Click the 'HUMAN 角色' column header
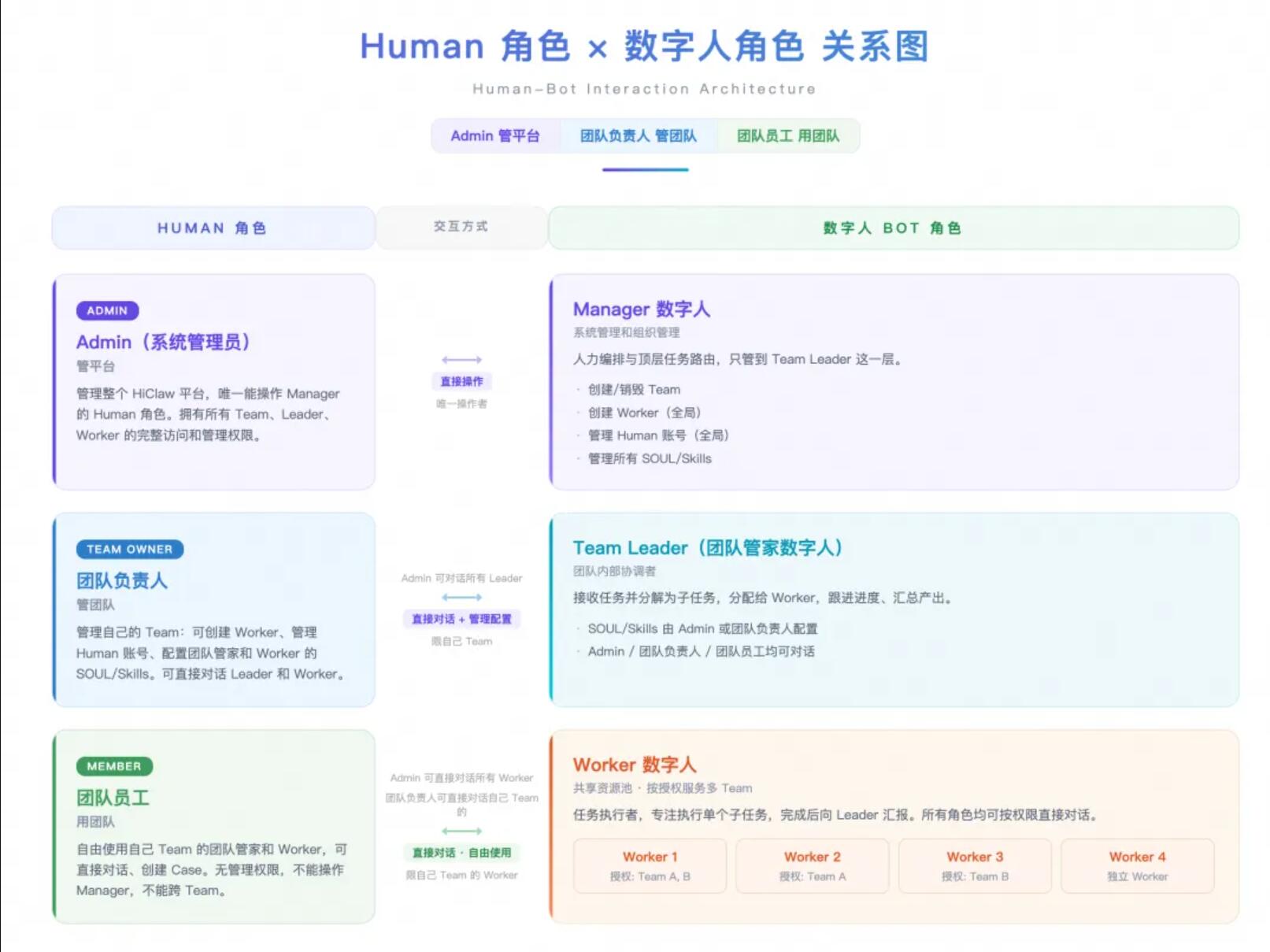This screenshot has width=1270, height=952. [x=213, y=228]
